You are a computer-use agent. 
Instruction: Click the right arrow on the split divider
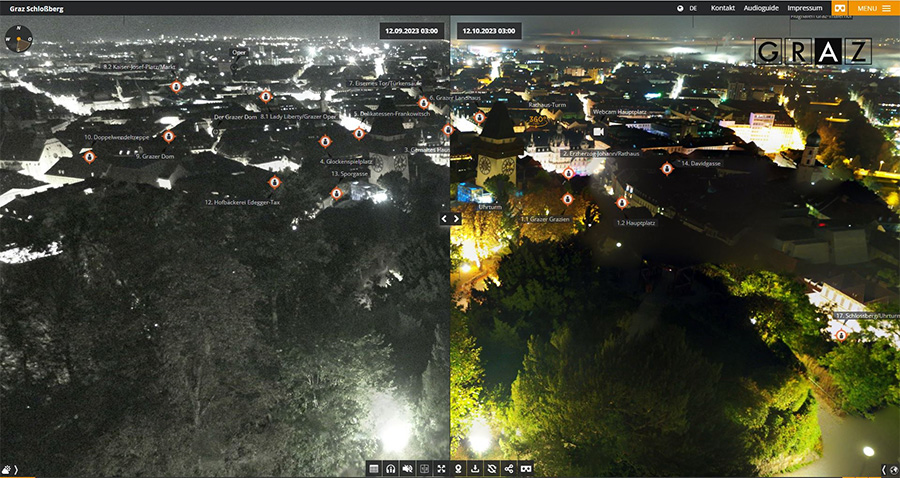(456, 219)
